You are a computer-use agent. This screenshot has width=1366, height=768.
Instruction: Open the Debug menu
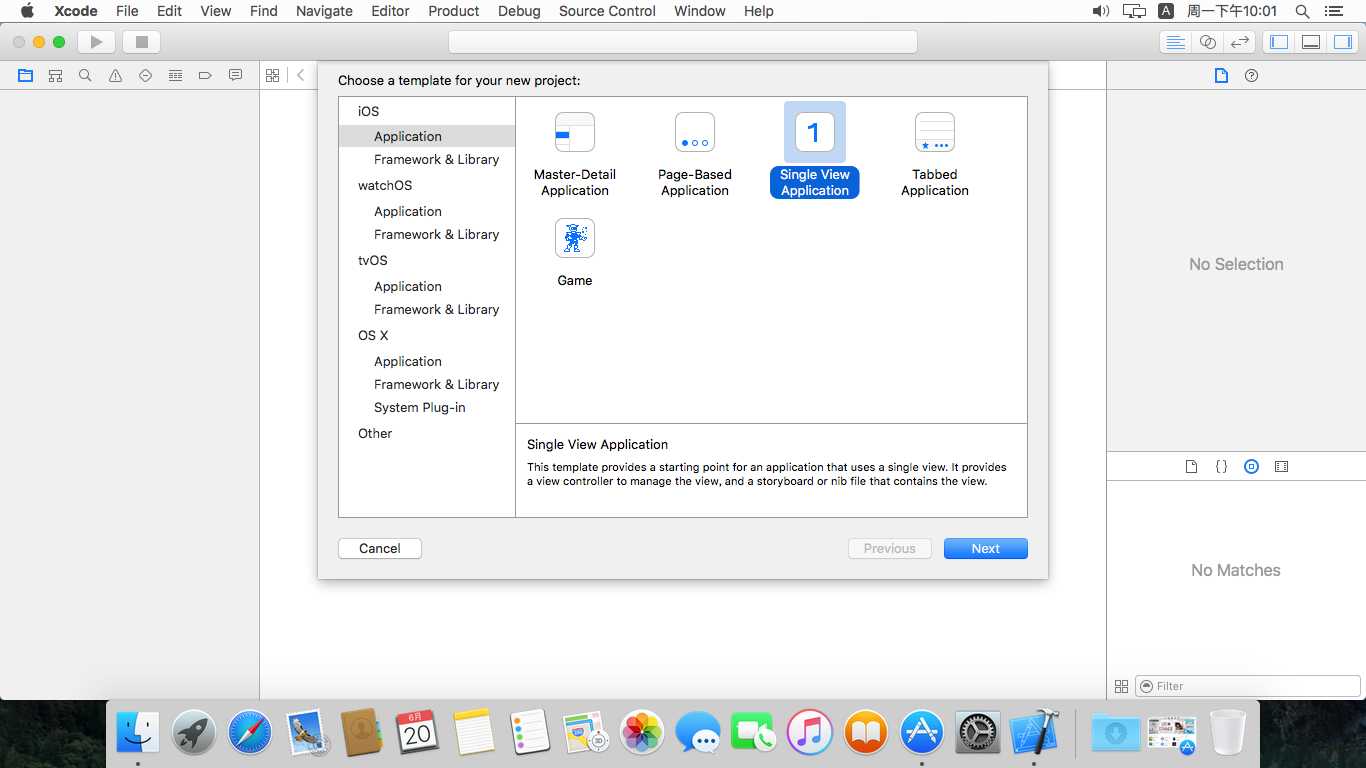pyautogui.click(x=519, y=11)
